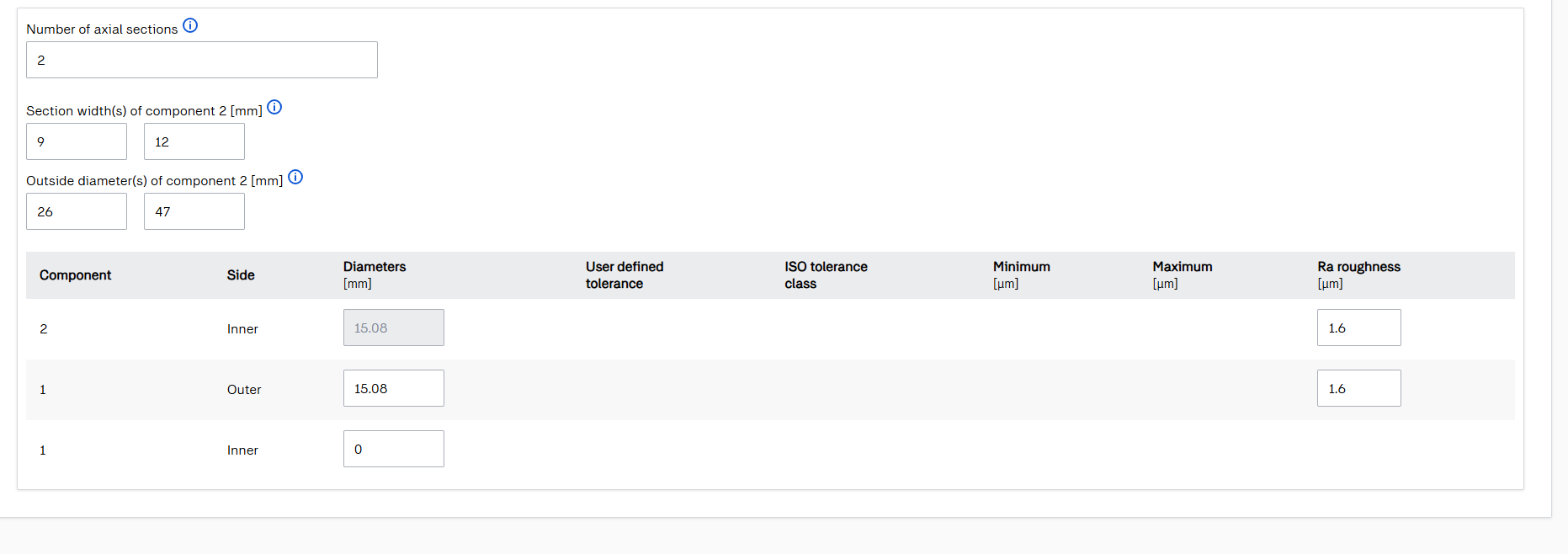
Task: Click the Maximum [µm] column header
Action: 1182,274
